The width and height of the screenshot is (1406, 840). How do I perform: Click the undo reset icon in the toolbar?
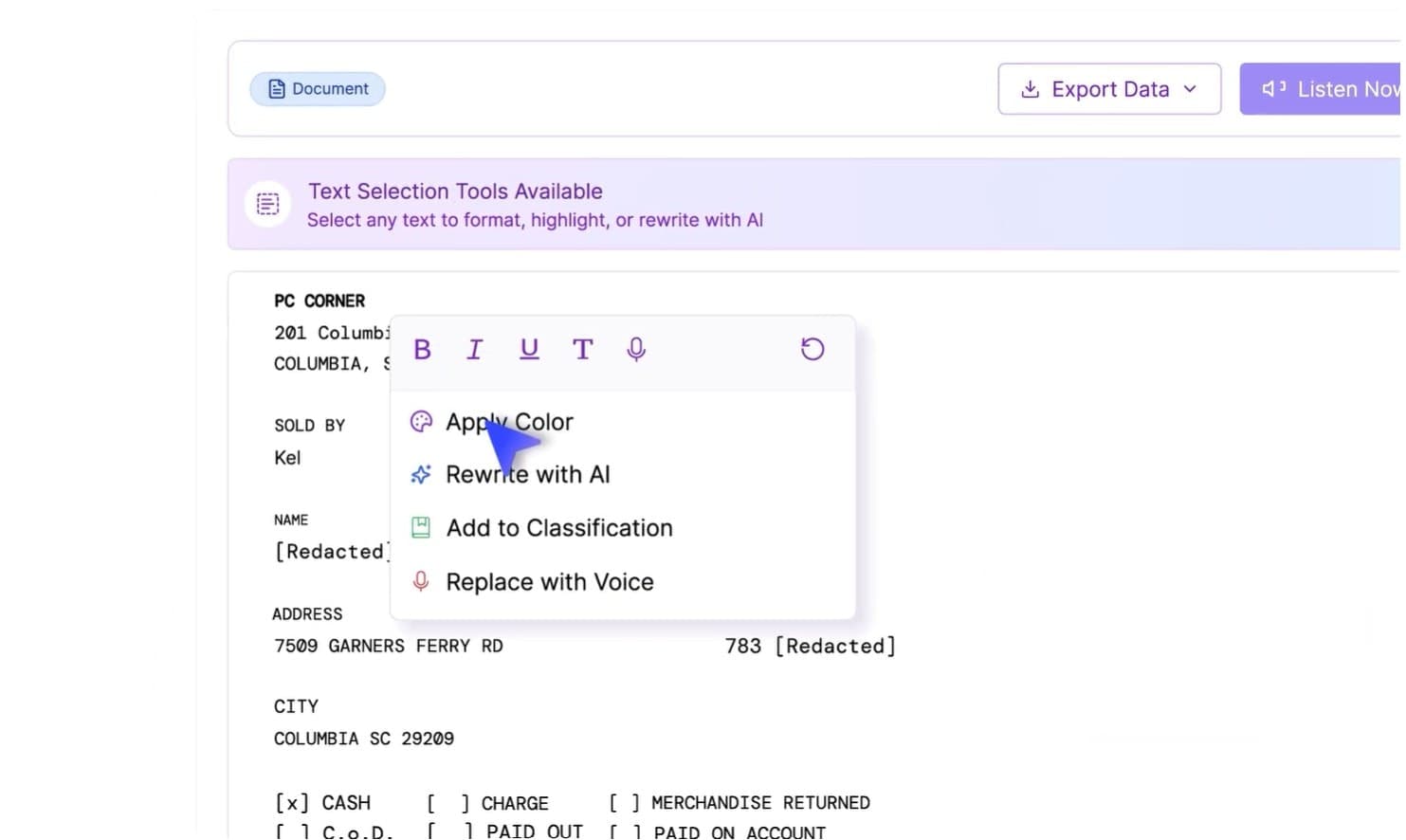pyautogui.click(x=812, y=349)
